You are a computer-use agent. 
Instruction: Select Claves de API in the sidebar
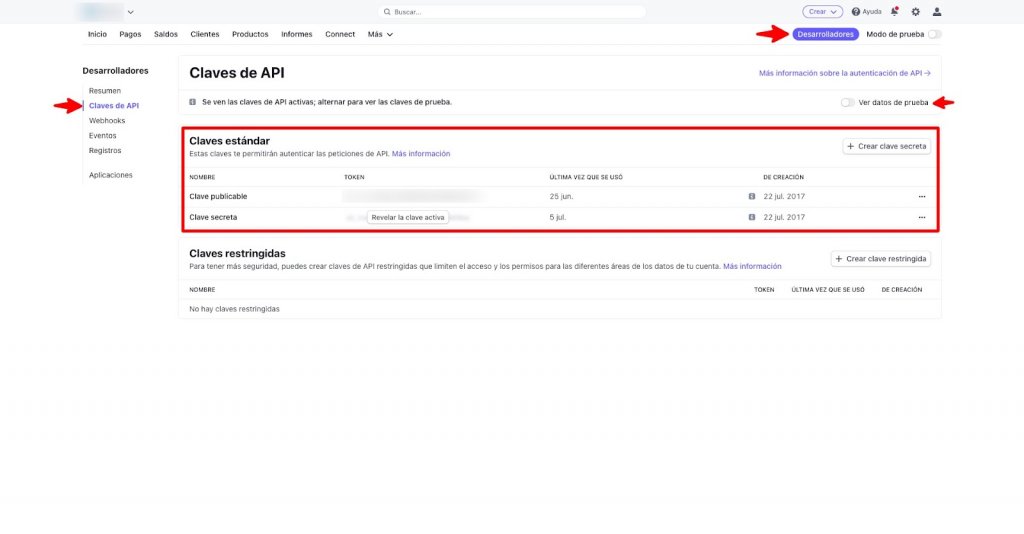click(x=114, y=106)
